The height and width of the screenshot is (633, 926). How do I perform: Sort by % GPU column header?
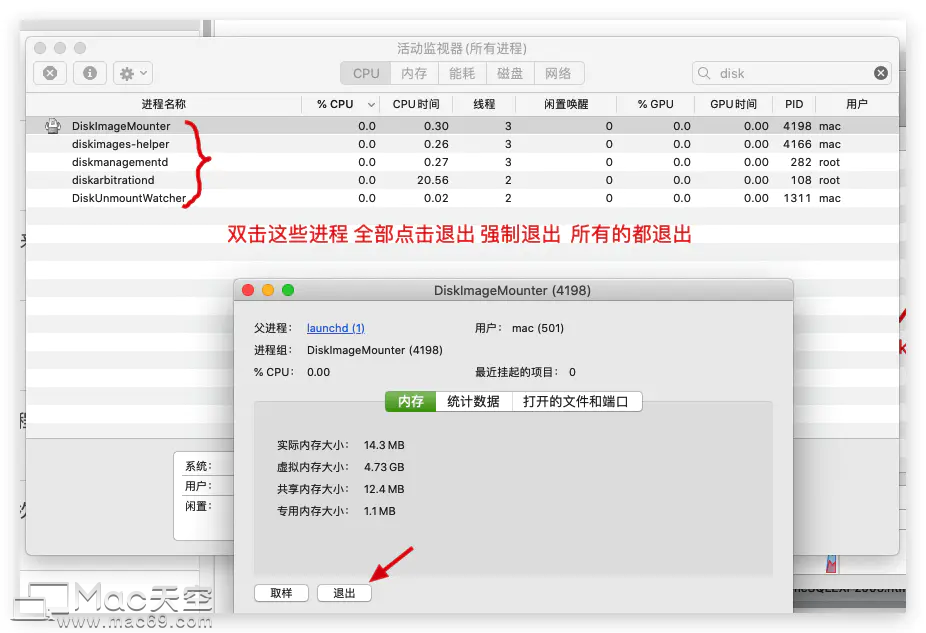click(x=656, y=104)
